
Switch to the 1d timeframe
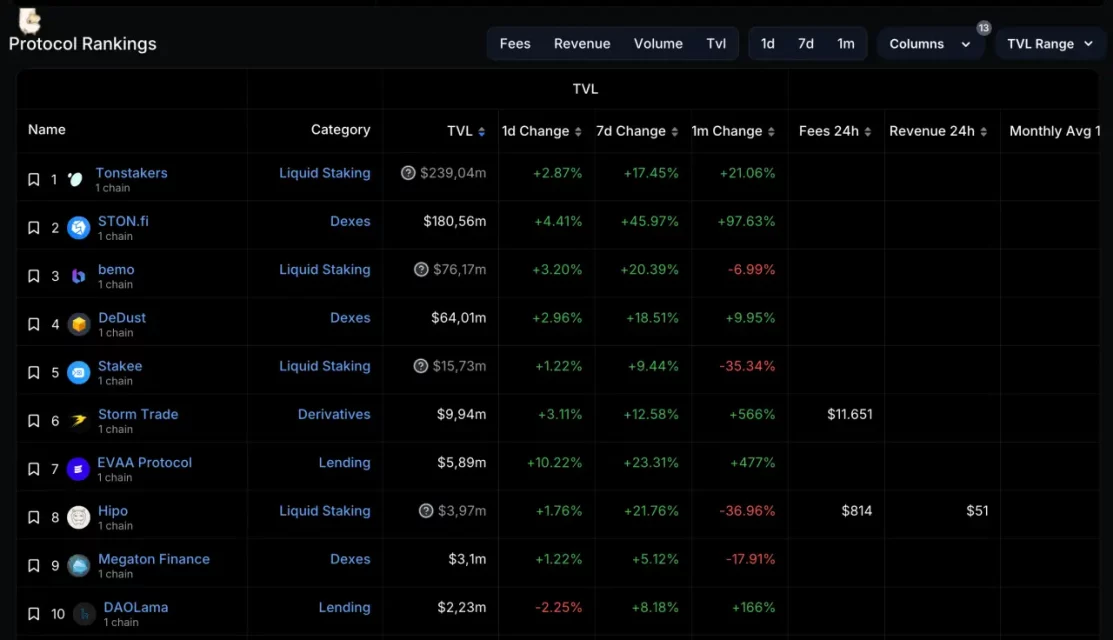(x=767, y=44)
